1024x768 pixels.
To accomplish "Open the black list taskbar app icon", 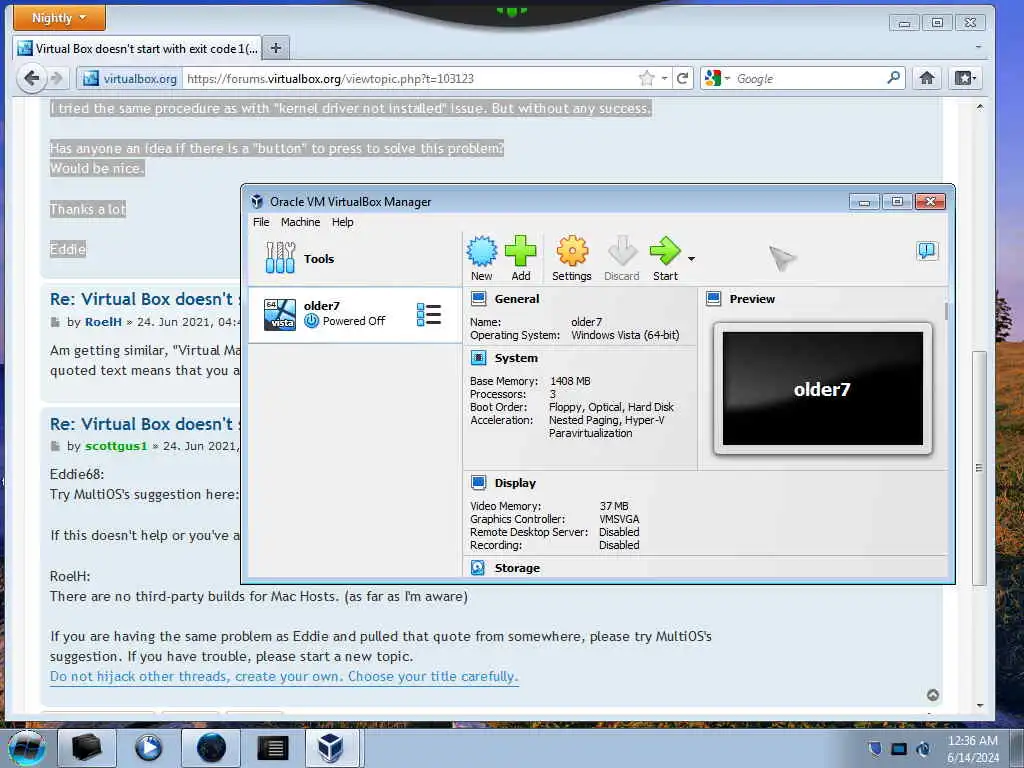I will tap(272, 747).
